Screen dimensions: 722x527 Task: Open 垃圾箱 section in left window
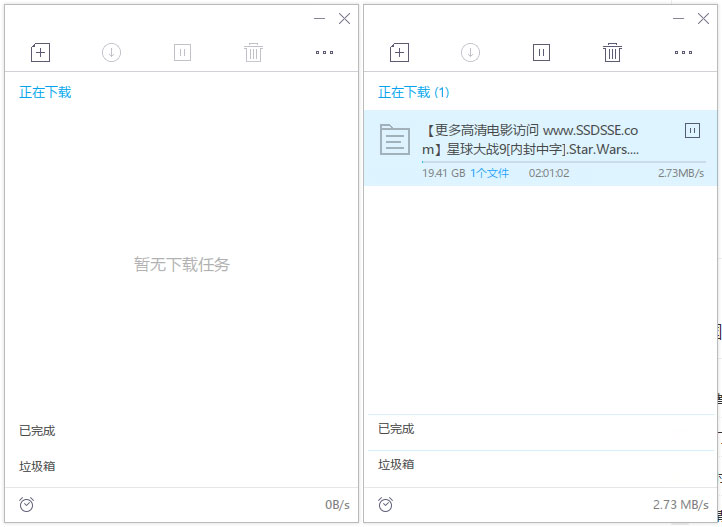pyautogui.click(x=37, y=466)
